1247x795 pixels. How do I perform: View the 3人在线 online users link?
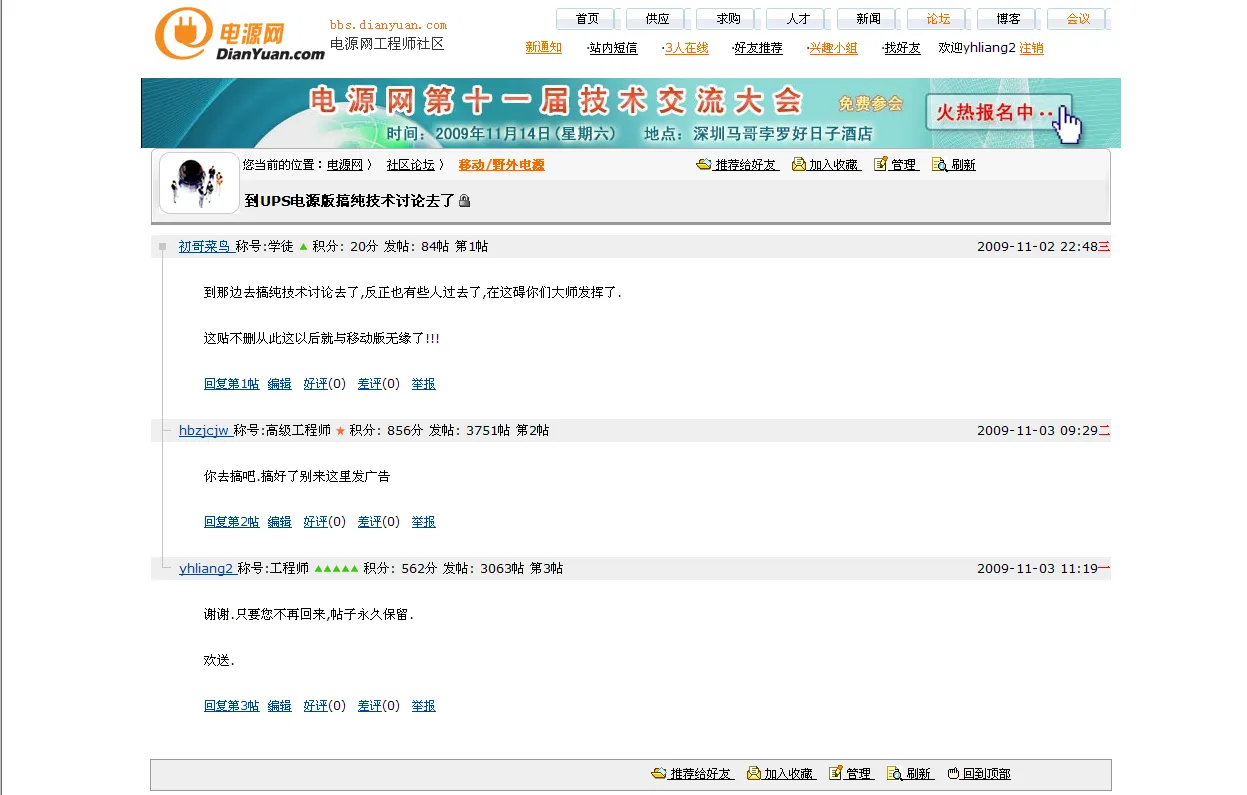click(x=686, y=48)
